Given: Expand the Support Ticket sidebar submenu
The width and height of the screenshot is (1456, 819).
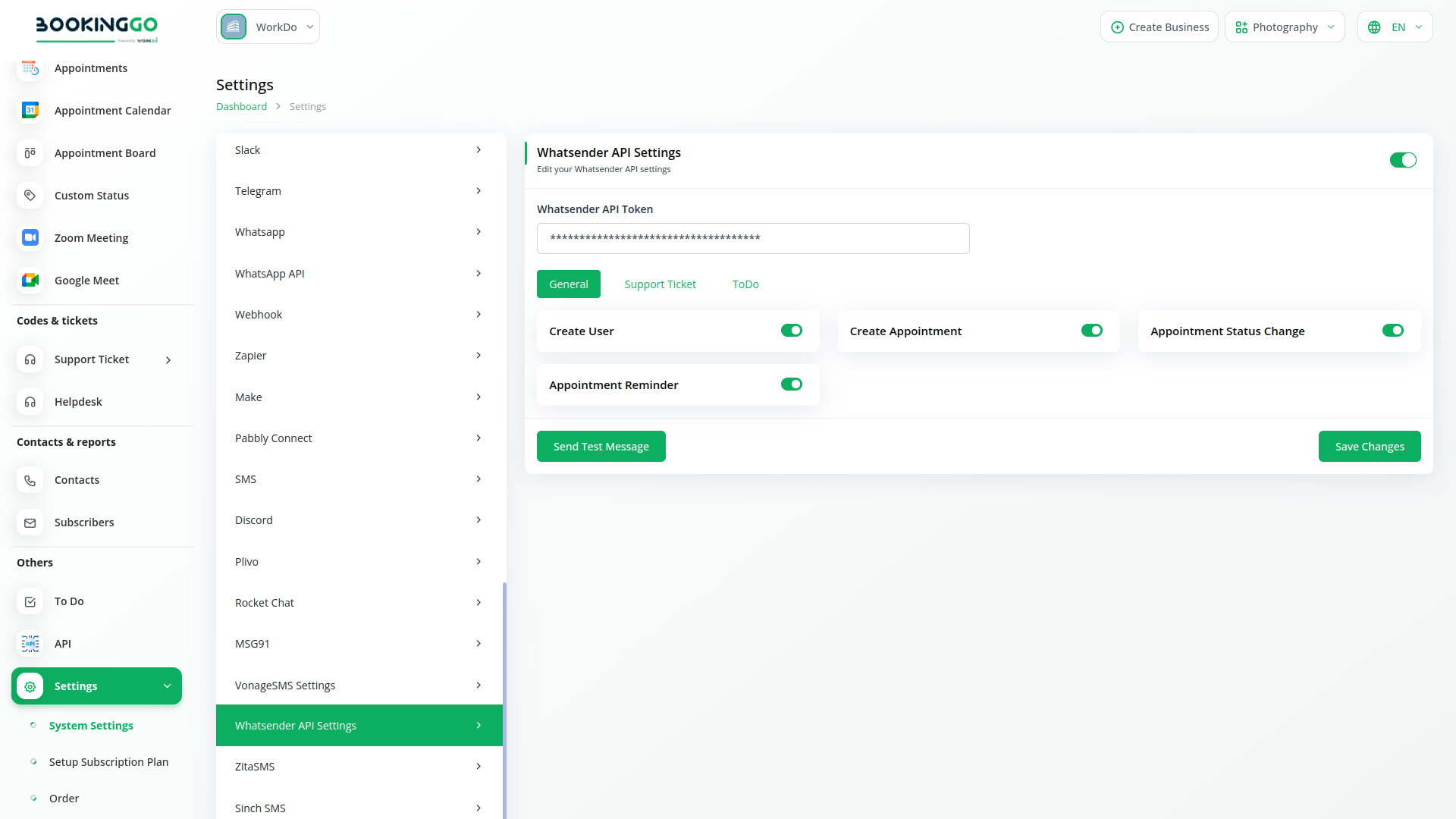Looking at the screenshot, I should (168, 360).
